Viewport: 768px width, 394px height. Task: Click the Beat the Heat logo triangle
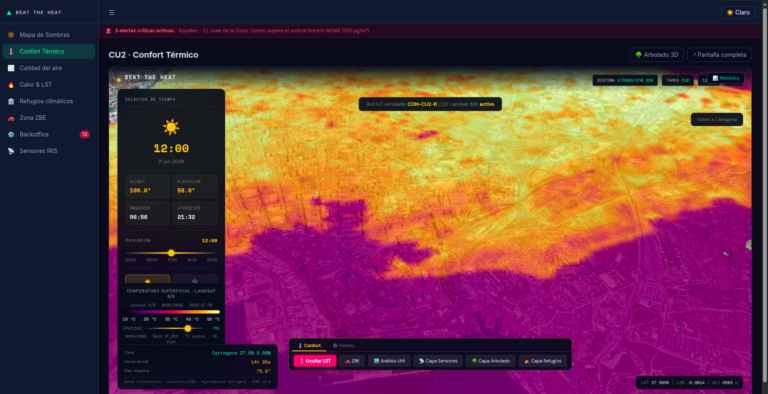click(9, 13)
